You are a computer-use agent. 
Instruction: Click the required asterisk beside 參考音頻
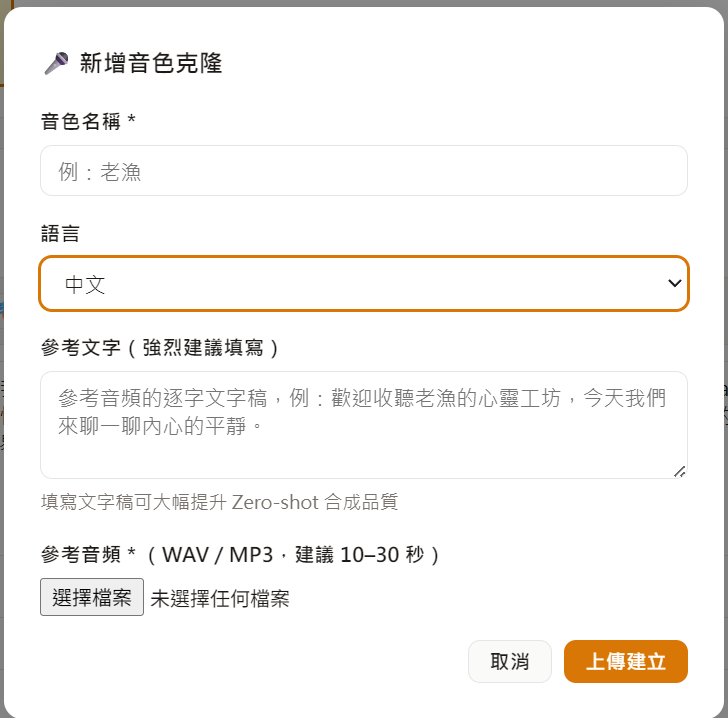pyautogui.click(x=131, y=555)
